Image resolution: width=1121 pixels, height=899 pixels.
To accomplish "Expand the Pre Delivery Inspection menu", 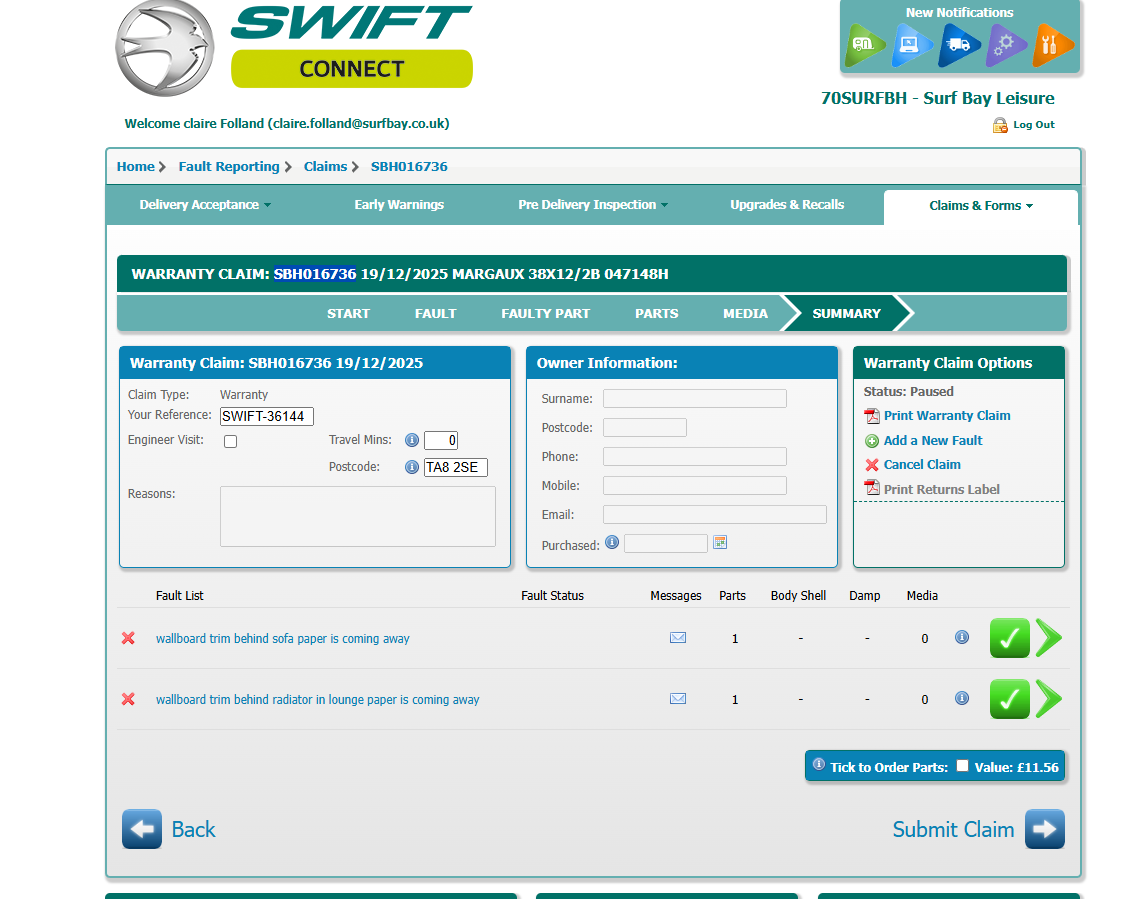I will coord(593,205).
